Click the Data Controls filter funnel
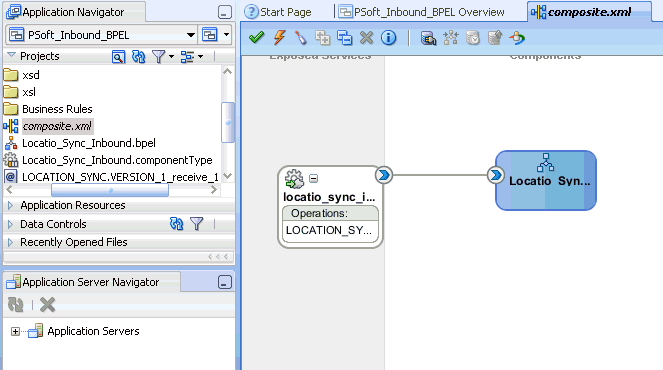 point(197,223)
